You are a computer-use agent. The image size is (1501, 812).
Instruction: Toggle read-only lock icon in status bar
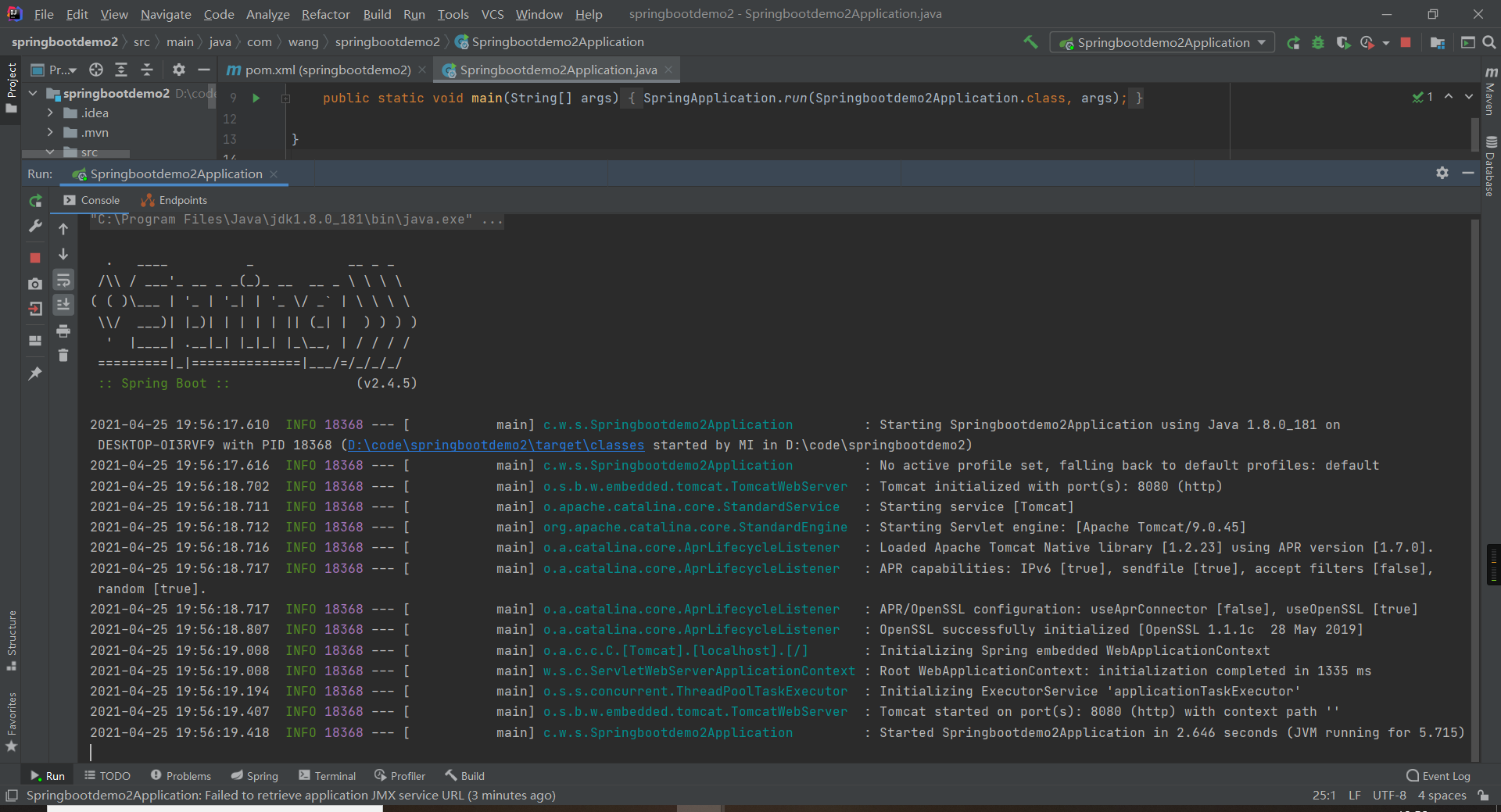point(1483,796)
